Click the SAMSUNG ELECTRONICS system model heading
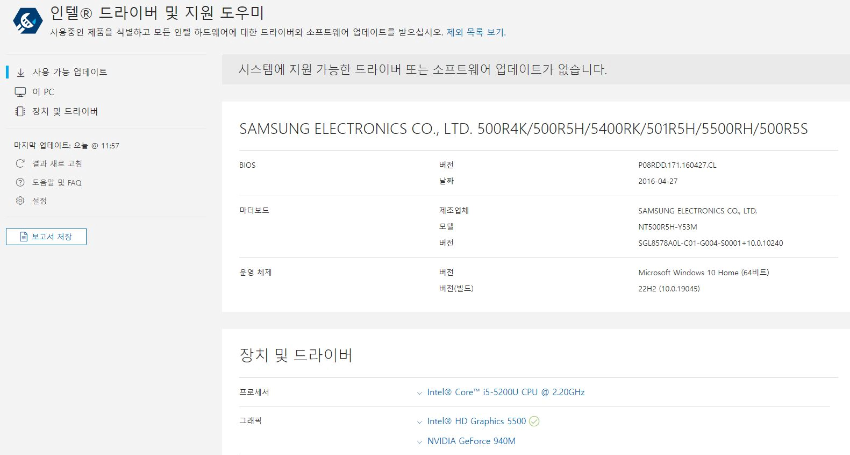Viewport: 850px width, 455px height. click(x=523, y=129)
